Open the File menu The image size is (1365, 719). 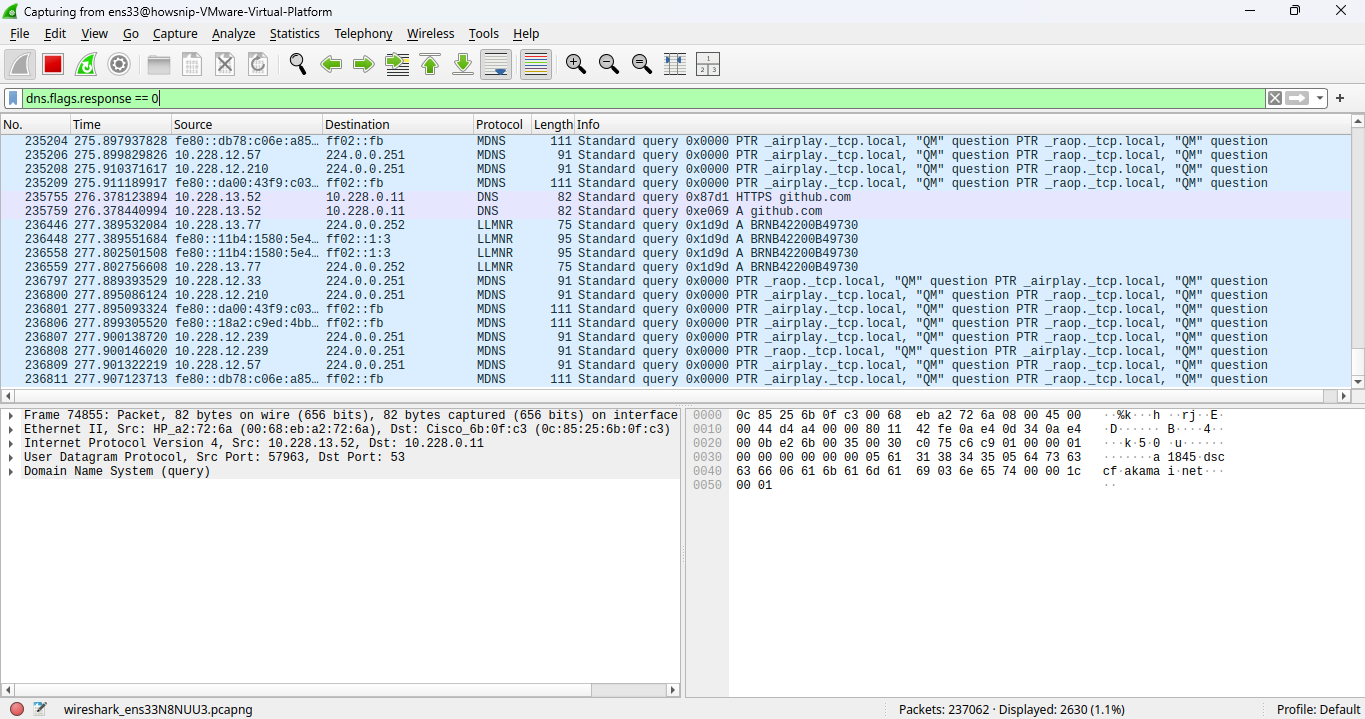click(x=20, y=34)
